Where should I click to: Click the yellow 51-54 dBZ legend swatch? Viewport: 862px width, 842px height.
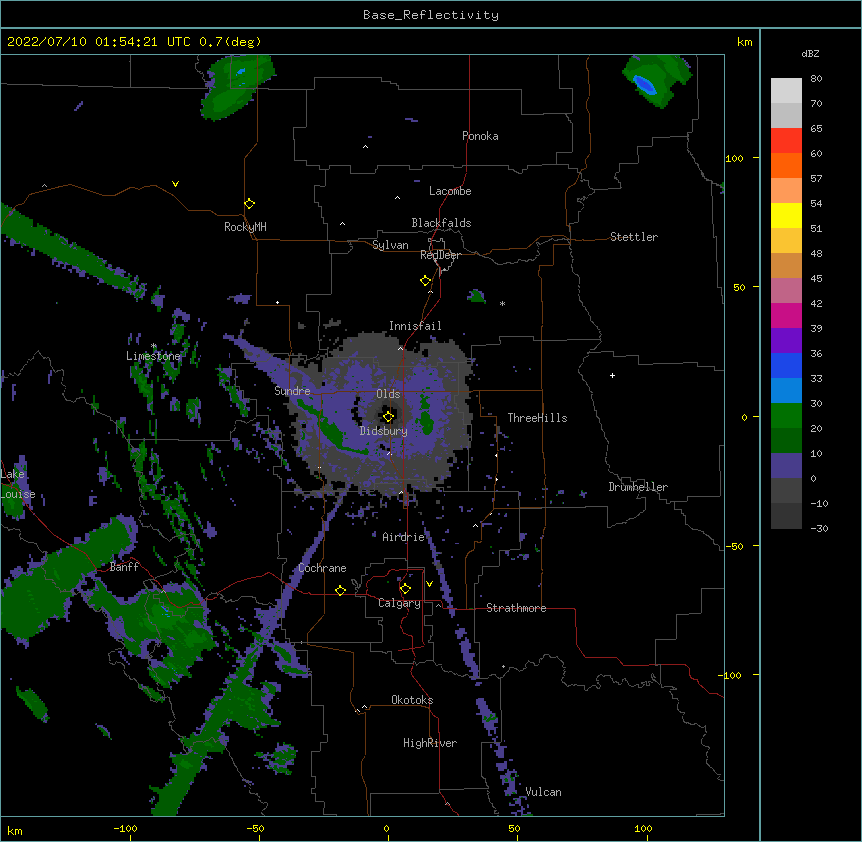click(786, 216)
